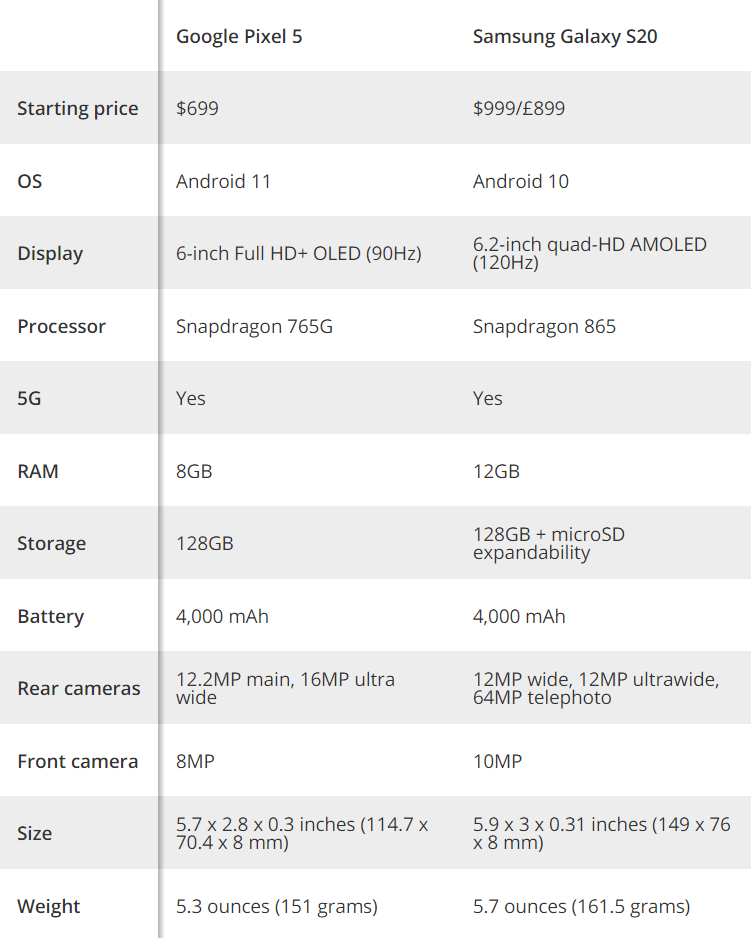This screenshot has height=938, width=751.
Task: Click the 10MP front camera cell
Action: click(x=497, y=761)
